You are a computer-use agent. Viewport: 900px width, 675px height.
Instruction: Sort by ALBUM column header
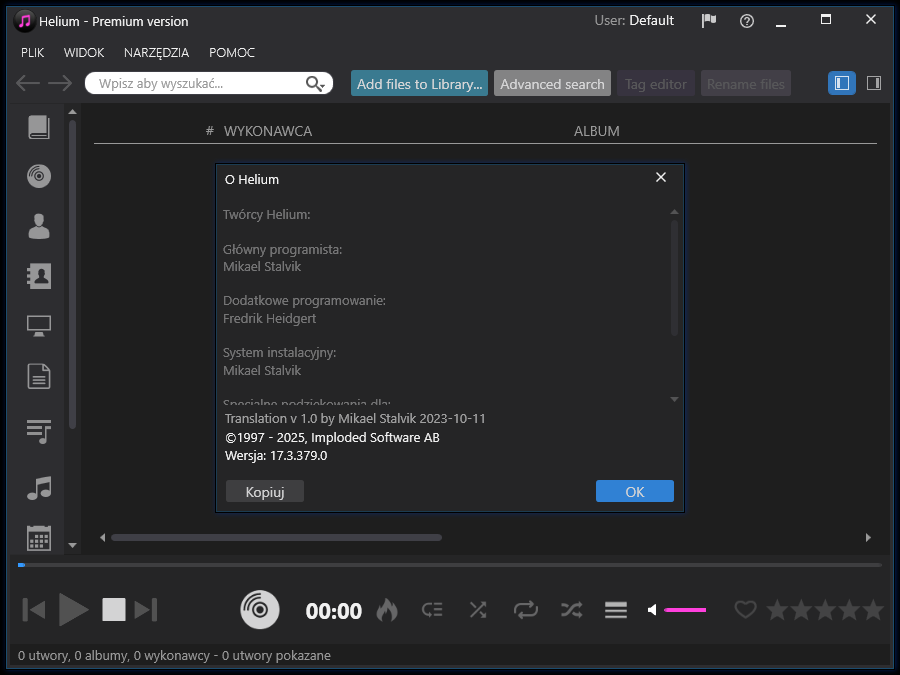(597, 131)
